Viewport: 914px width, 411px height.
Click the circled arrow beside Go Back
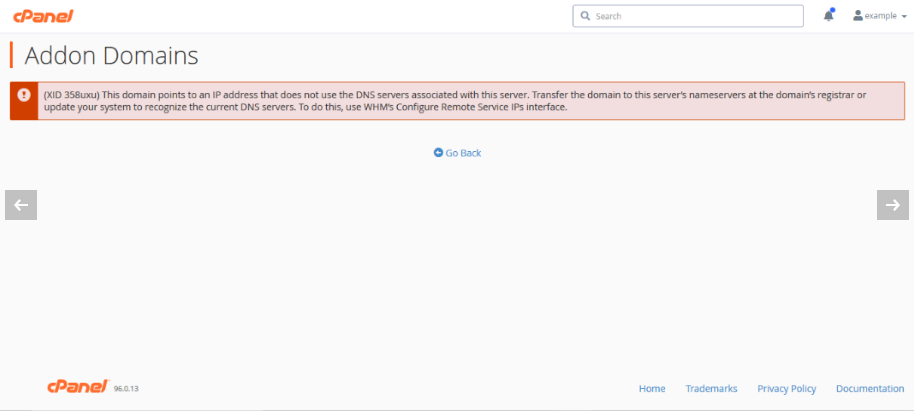pos(438,153)
